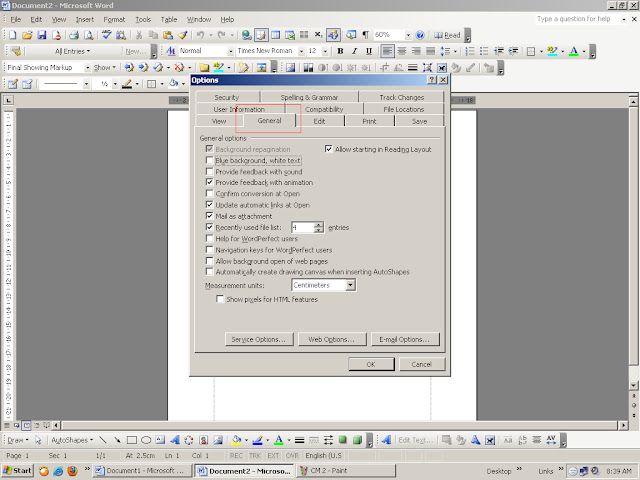Click the Print Preview icon
The height and width of the screenshot is (480, 640).
click(88, 35)
